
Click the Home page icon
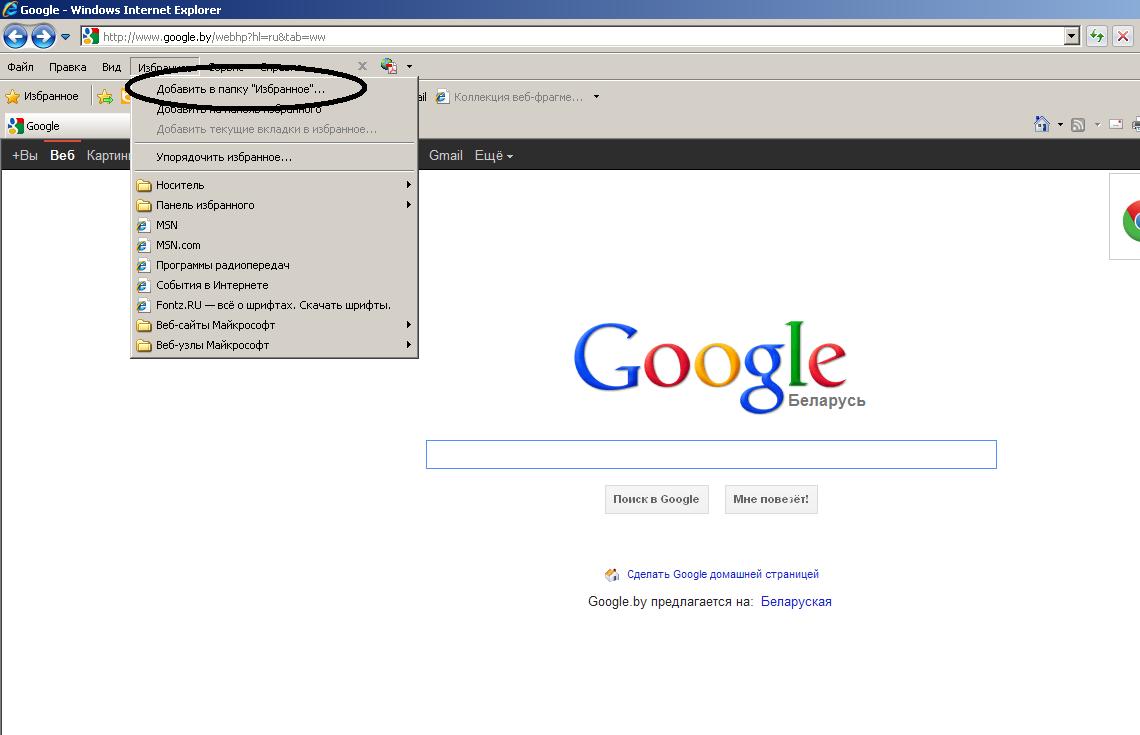[x=1042, y=124]
